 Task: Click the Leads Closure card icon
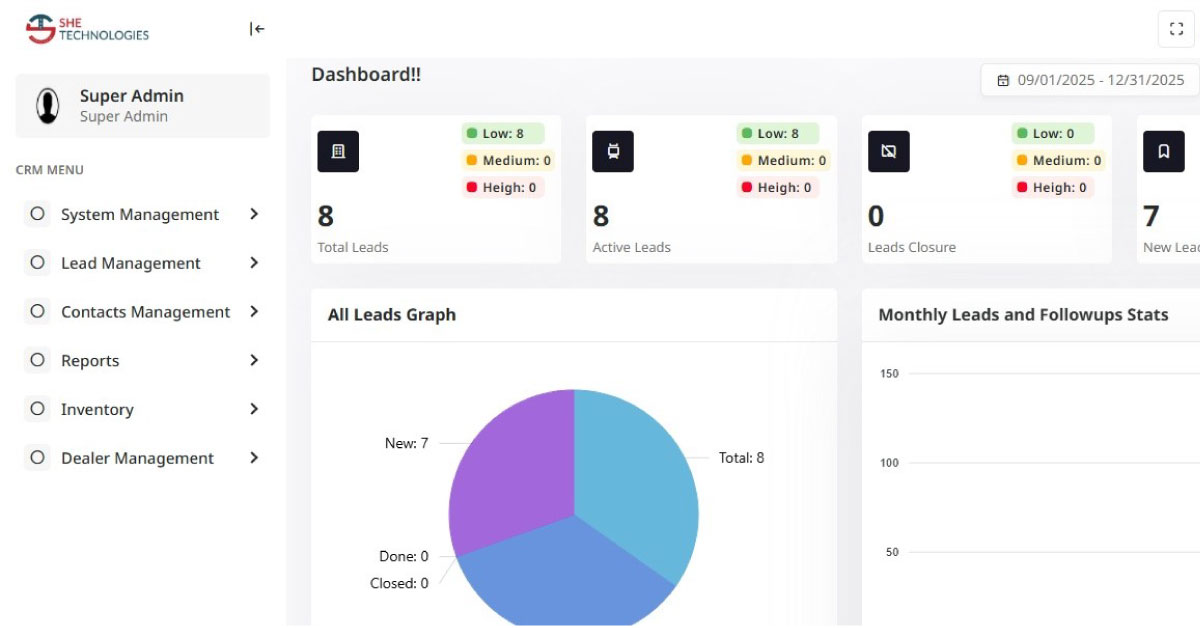click(x=888, y=151)
